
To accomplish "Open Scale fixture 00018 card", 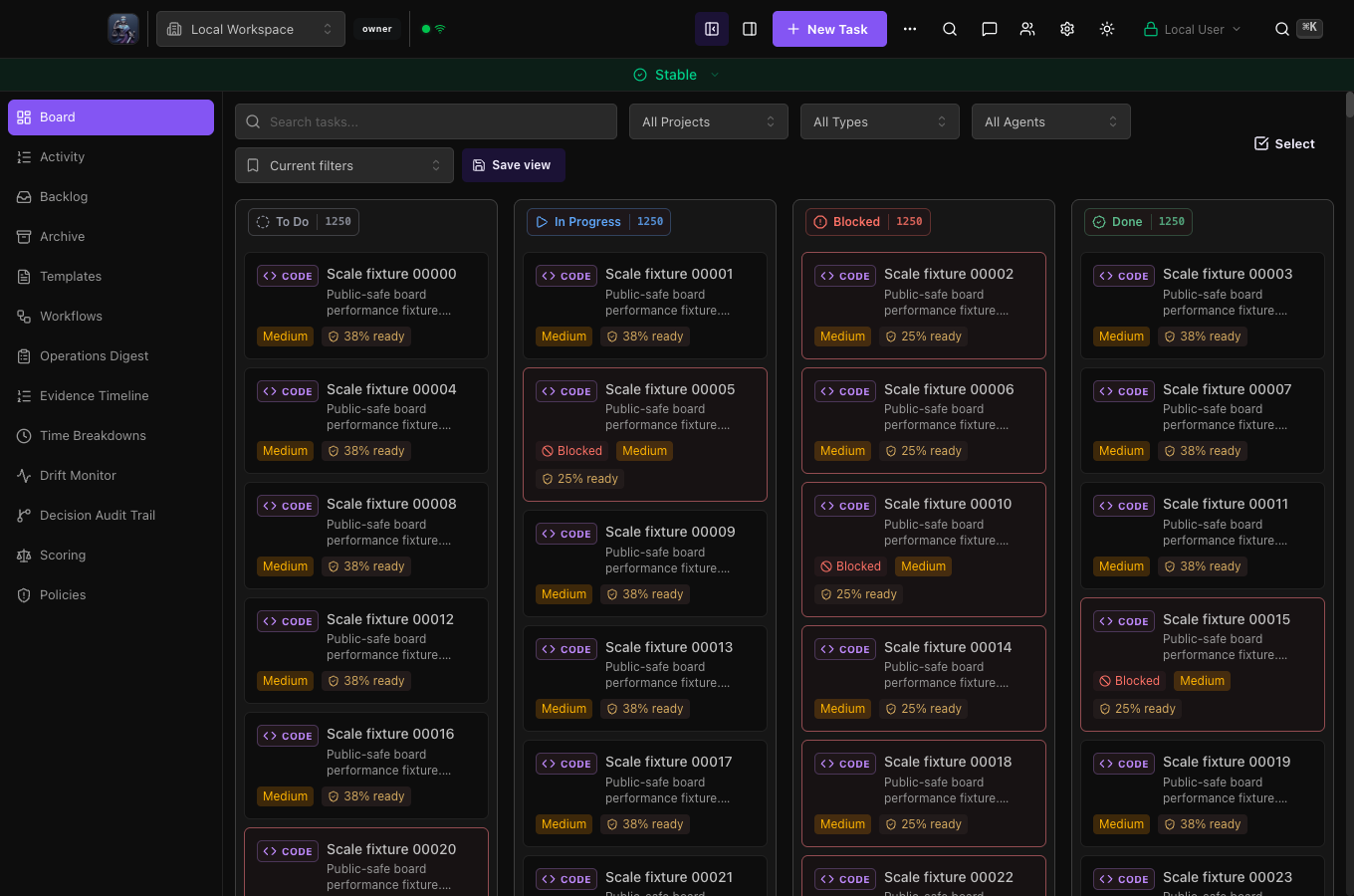I will 924,793.
